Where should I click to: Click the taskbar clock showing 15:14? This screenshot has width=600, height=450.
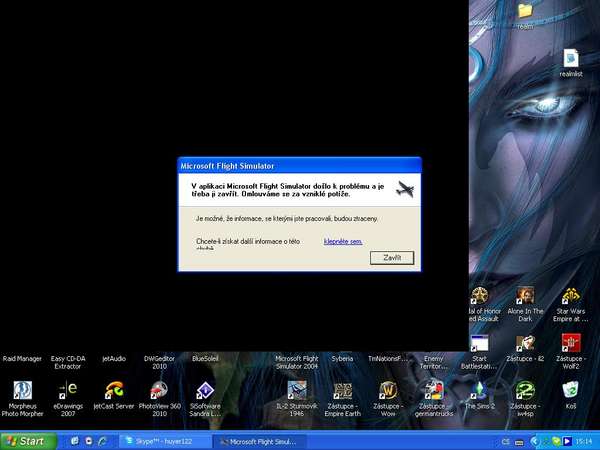583,440
